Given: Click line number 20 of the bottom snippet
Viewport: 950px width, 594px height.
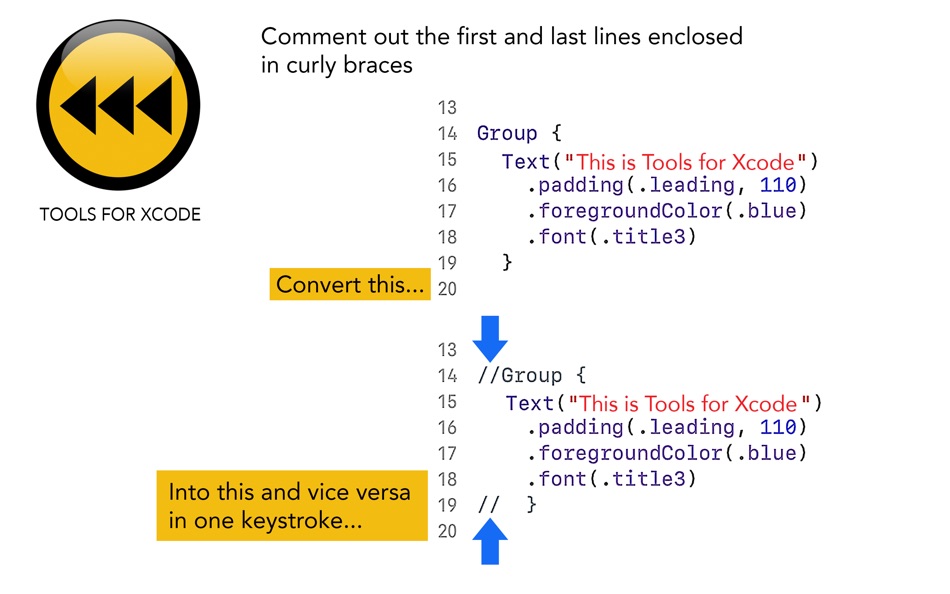Looking at the screenshot, I should tap(447, 531).
